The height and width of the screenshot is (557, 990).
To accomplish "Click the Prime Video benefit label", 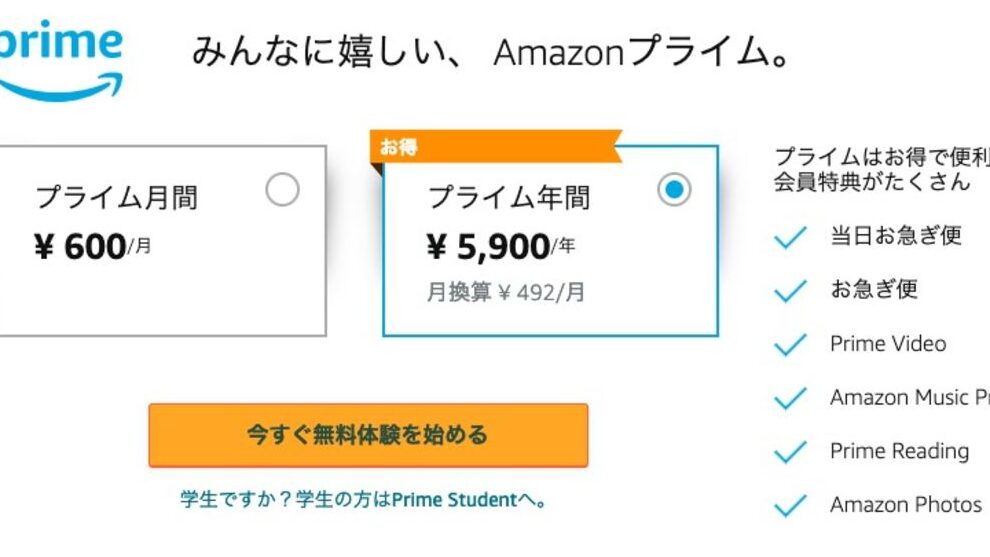I will pyautogui.click(x=888, y=344).
